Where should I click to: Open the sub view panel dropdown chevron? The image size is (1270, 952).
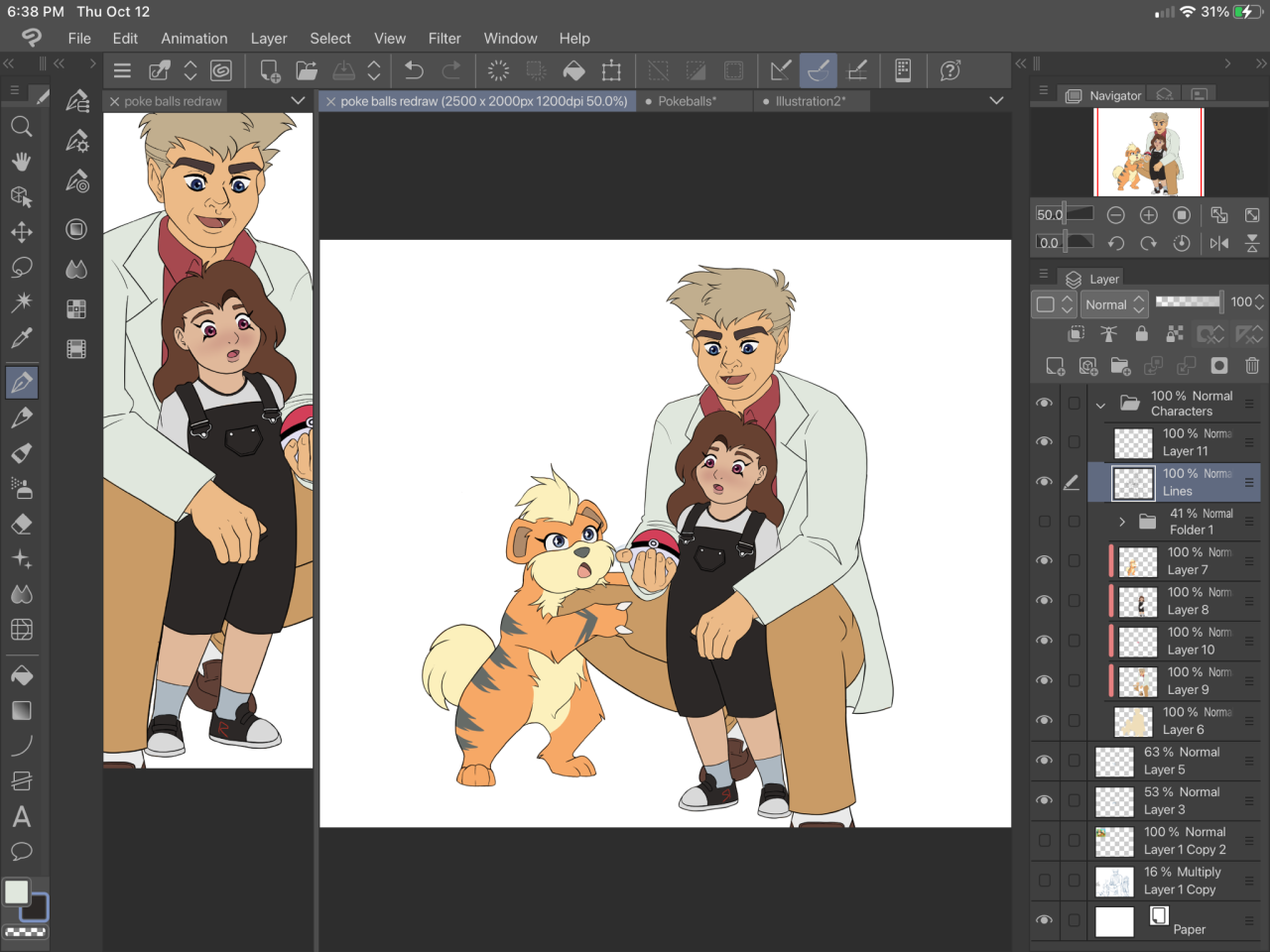click(x=298, y=100)
